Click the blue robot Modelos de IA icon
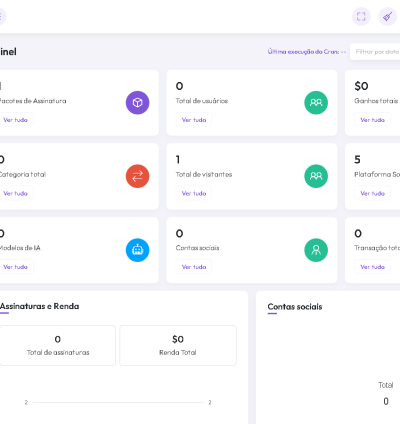Viewport: 400px width, 424px height. click(137, 250)
